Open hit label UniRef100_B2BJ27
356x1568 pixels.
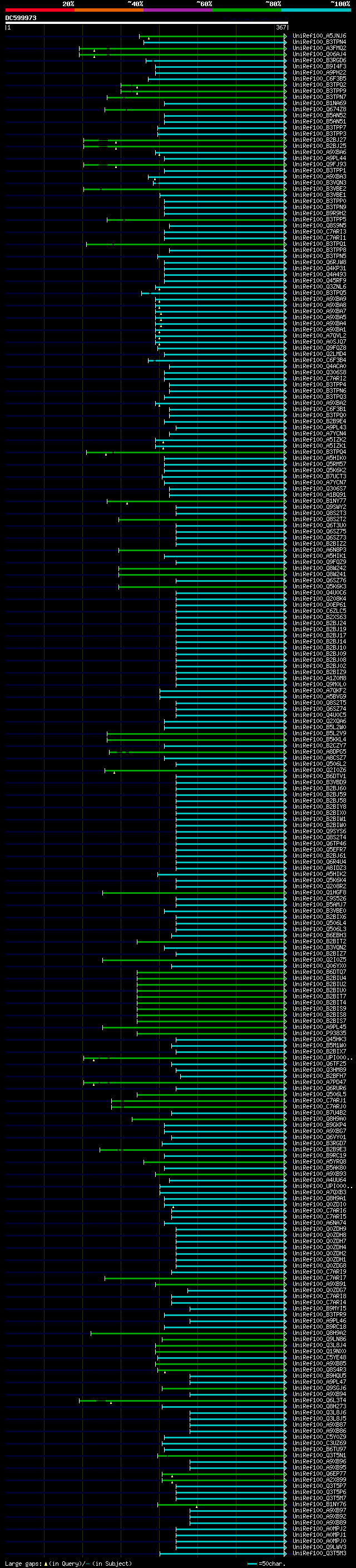click(319, 140)
